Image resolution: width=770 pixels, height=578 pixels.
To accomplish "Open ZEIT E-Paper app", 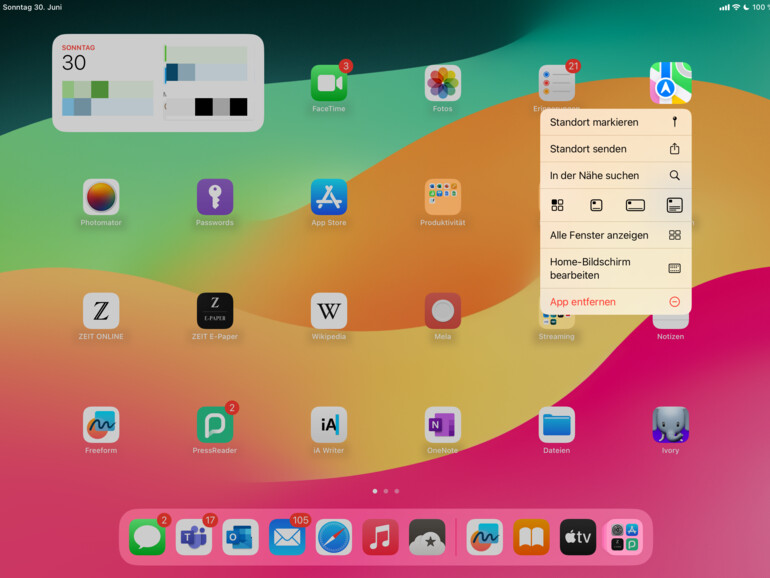I will pos(215,311).
